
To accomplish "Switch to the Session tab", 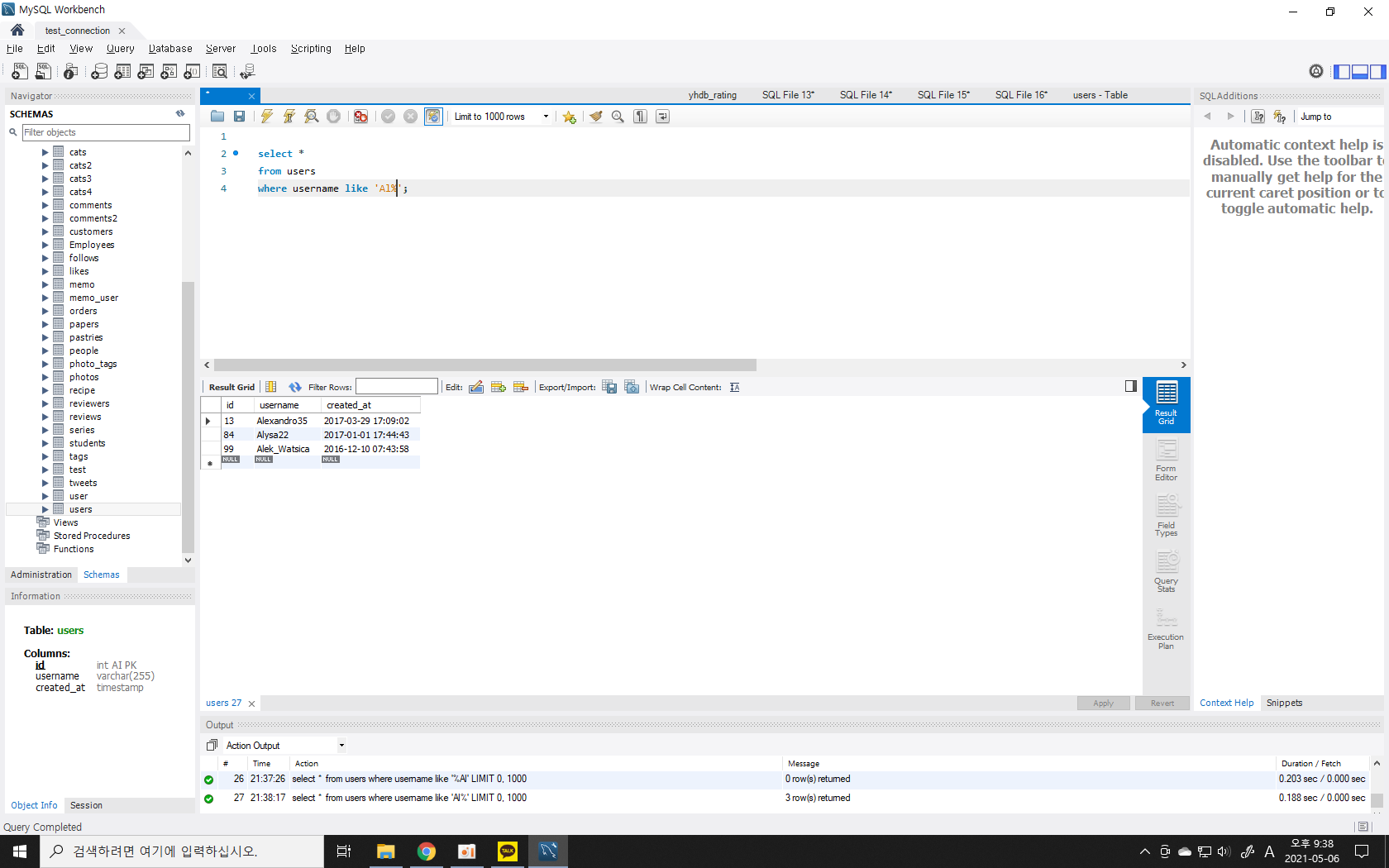I will (86, 805).
